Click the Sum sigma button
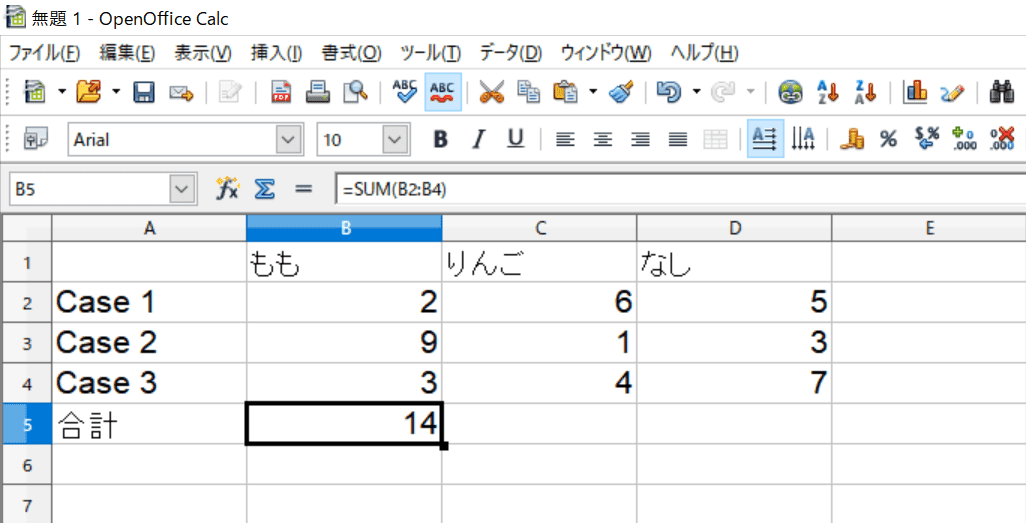The height and width of the screenshot is (523, 1026). pyautogui.click(x=263, y=190)
